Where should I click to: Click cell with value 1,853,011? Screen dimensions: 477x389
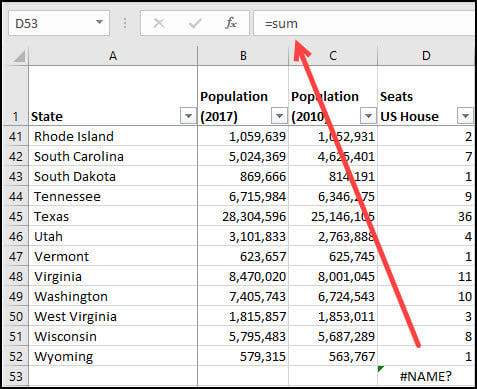(x=333, y=316)
